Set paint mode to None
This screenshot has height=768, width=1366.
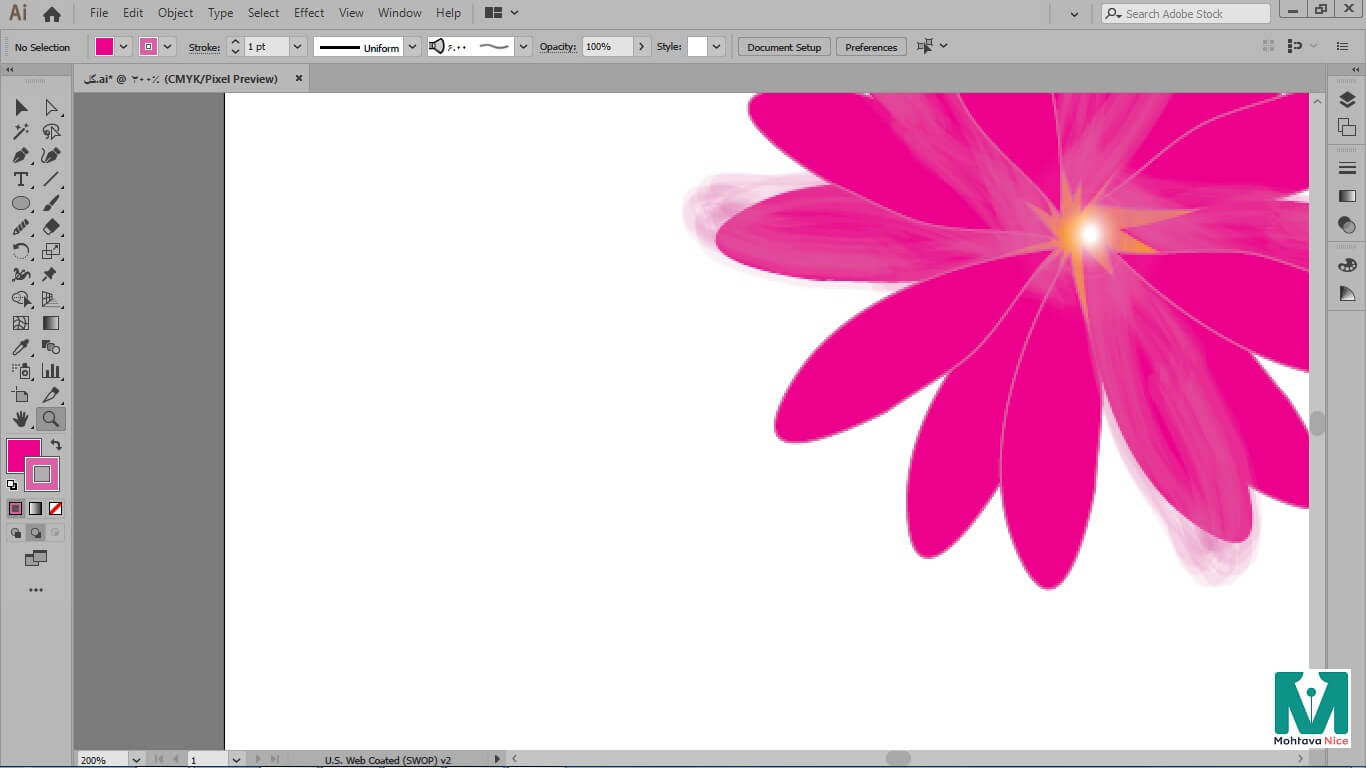pos(56,509)
